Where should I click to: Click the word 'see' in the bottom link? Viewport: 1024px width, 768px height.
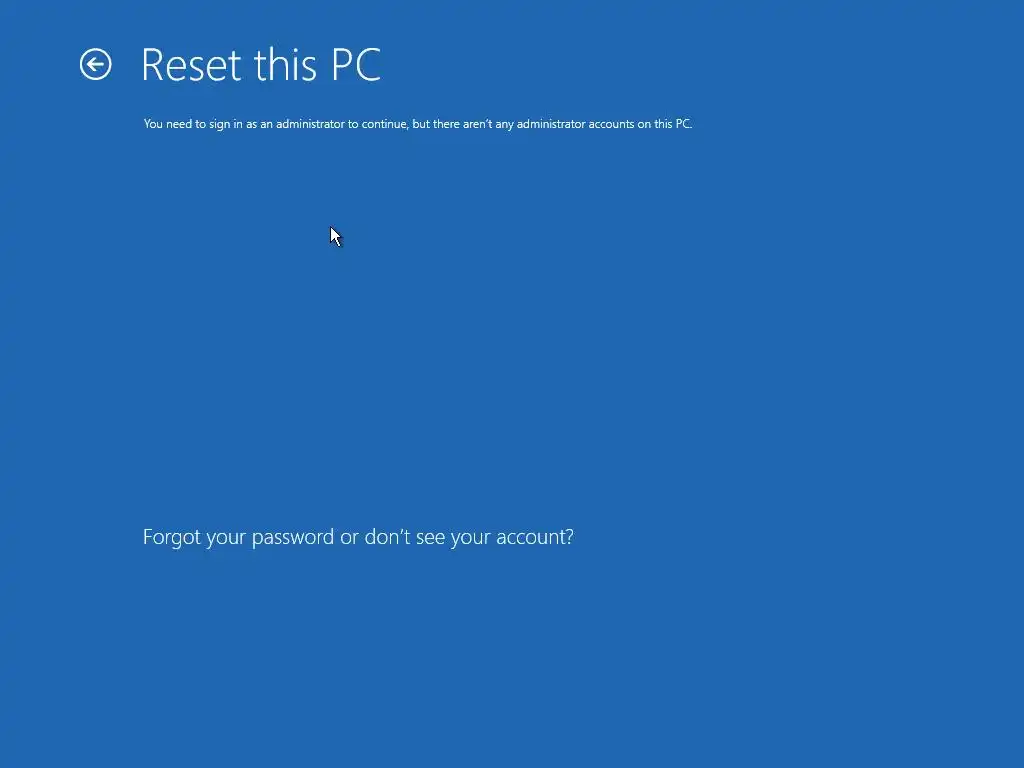tap(429, 537)
